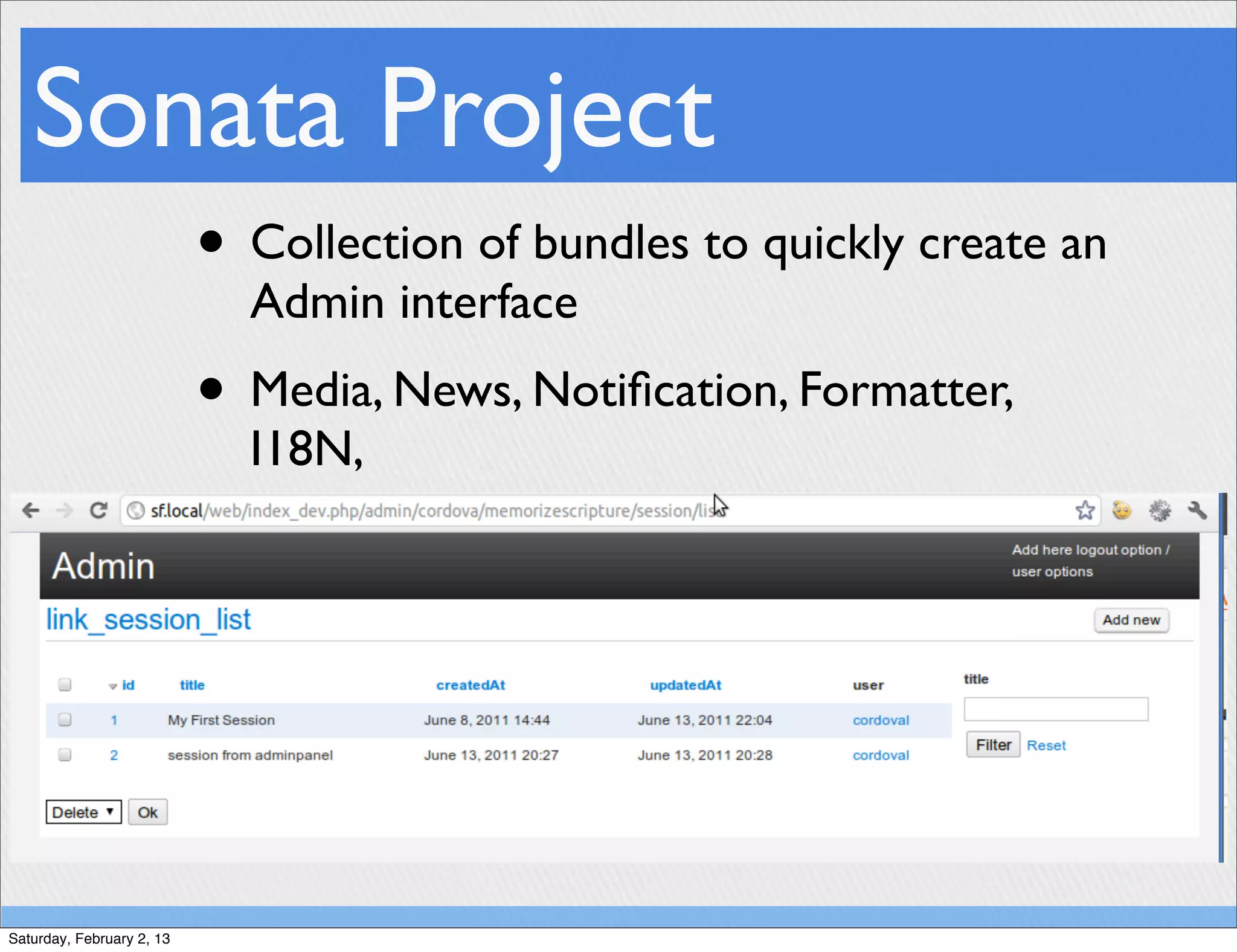The width and height of the screenshot is (1237, 952).
Task: Open the Delete batch action dropdown
Action: [83, 812]
